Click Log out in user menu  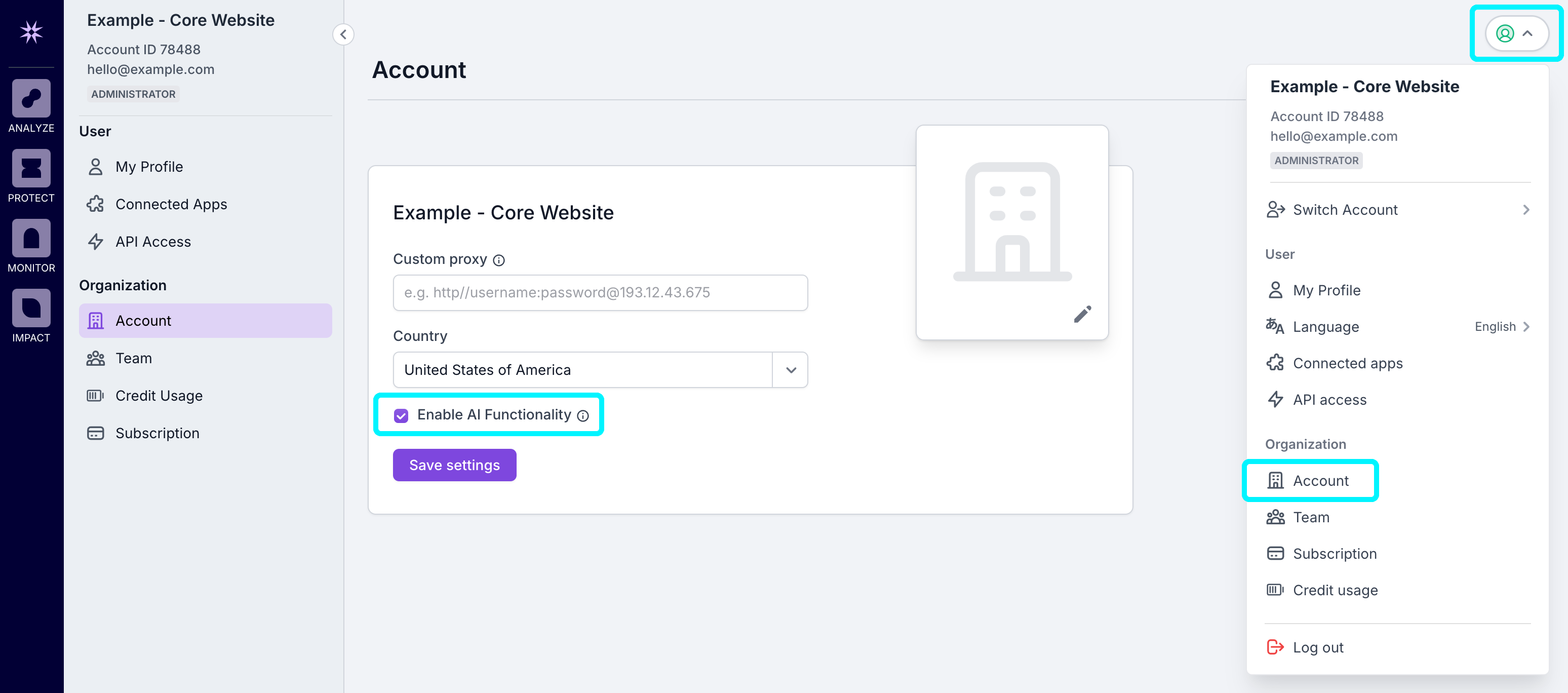1317,647
